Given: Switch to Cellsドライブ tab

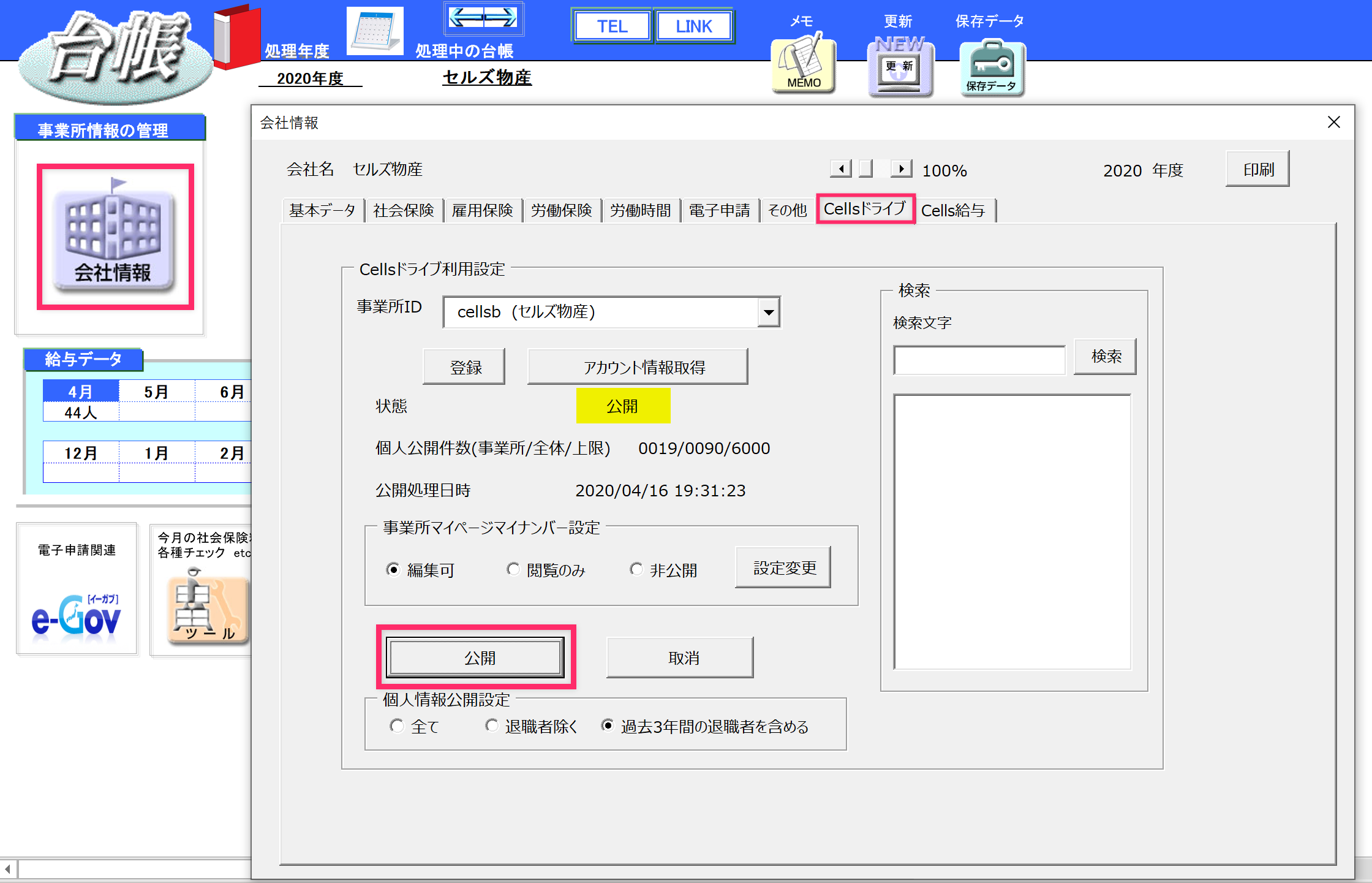Looking at the screenshot, I should [x=865, y=209].
